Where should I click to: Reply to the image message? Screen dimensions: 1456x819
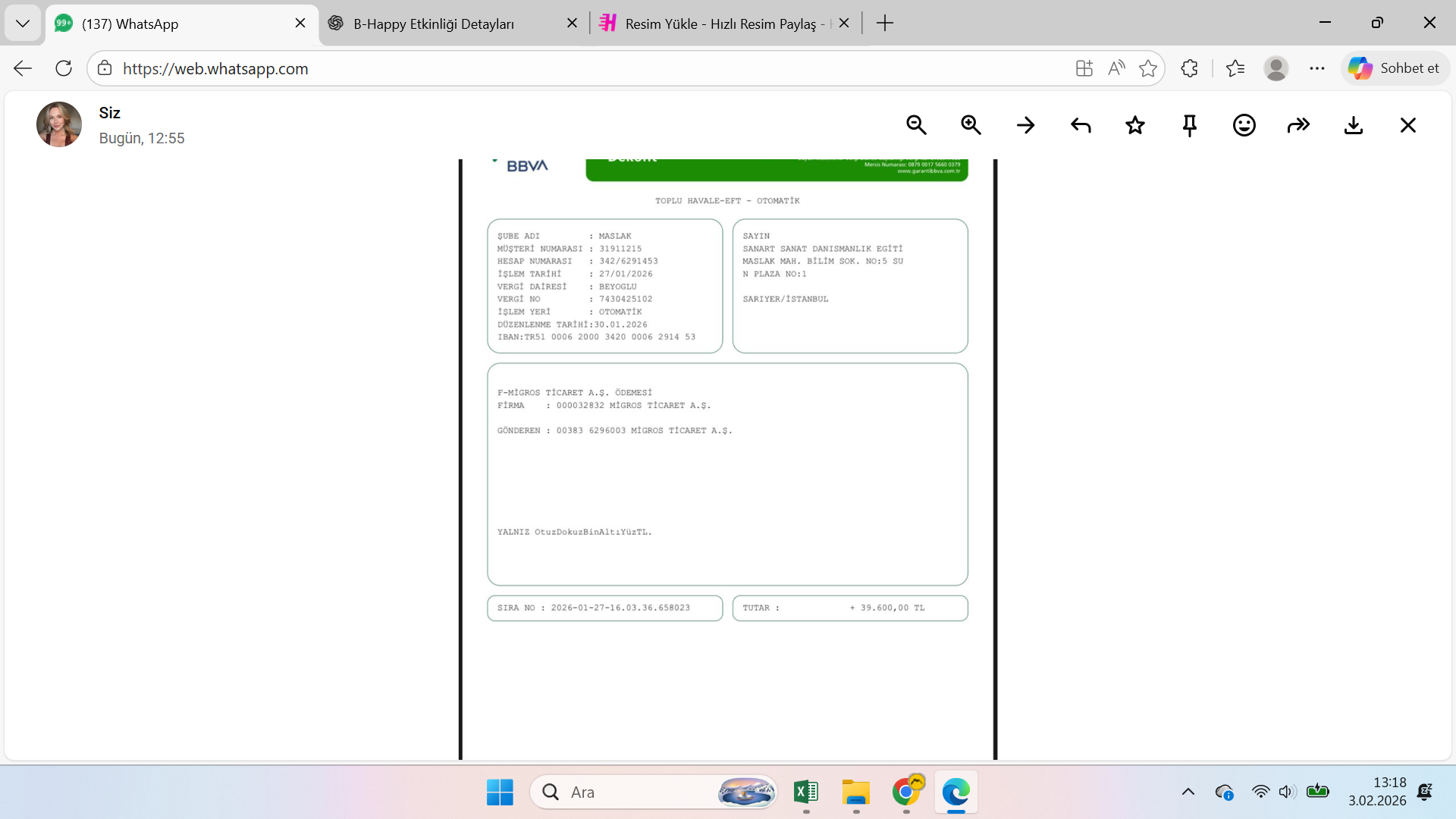1081,125
